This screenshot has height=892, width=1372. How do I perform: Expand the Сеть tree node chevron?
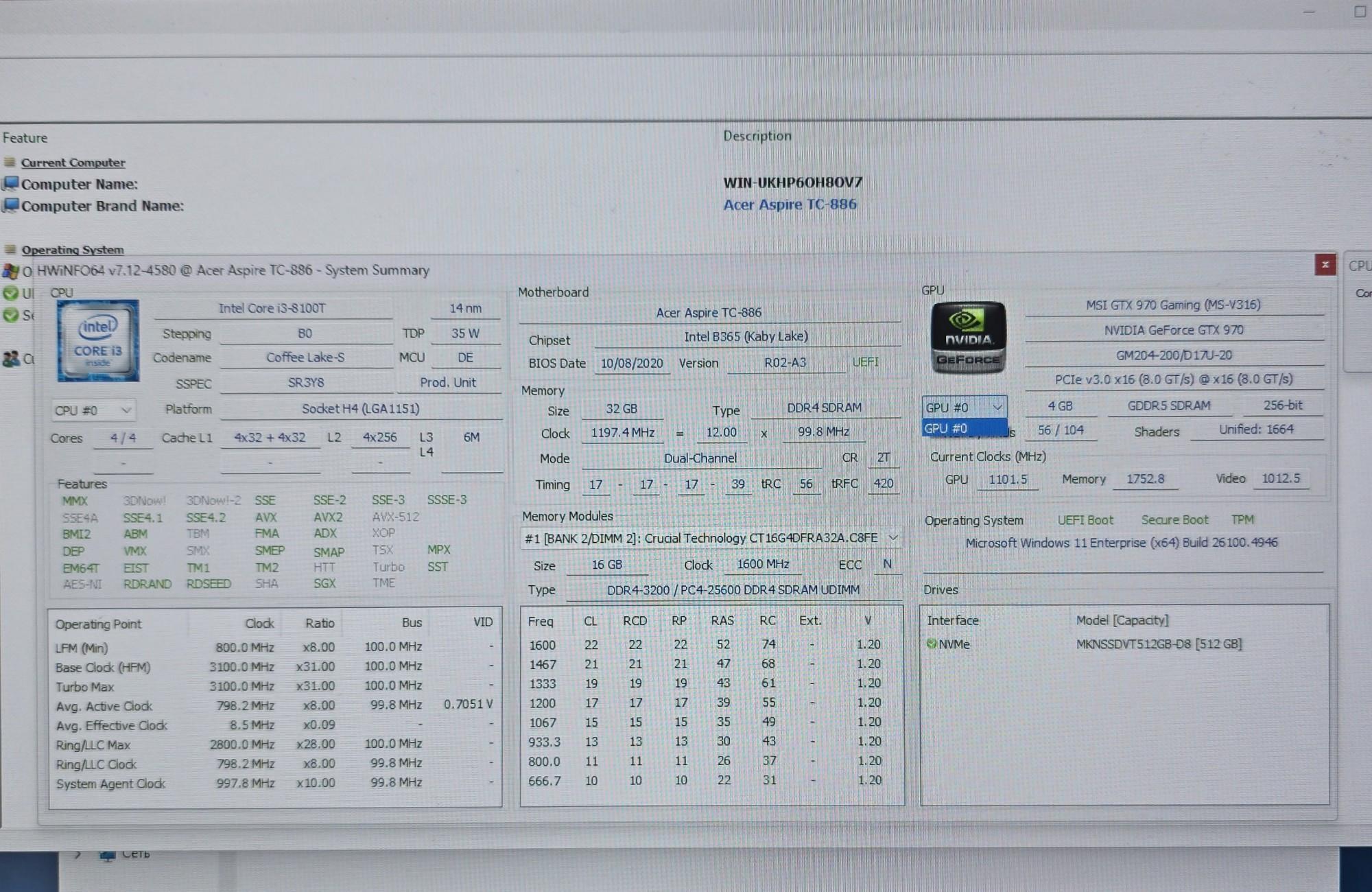(78, 855)
